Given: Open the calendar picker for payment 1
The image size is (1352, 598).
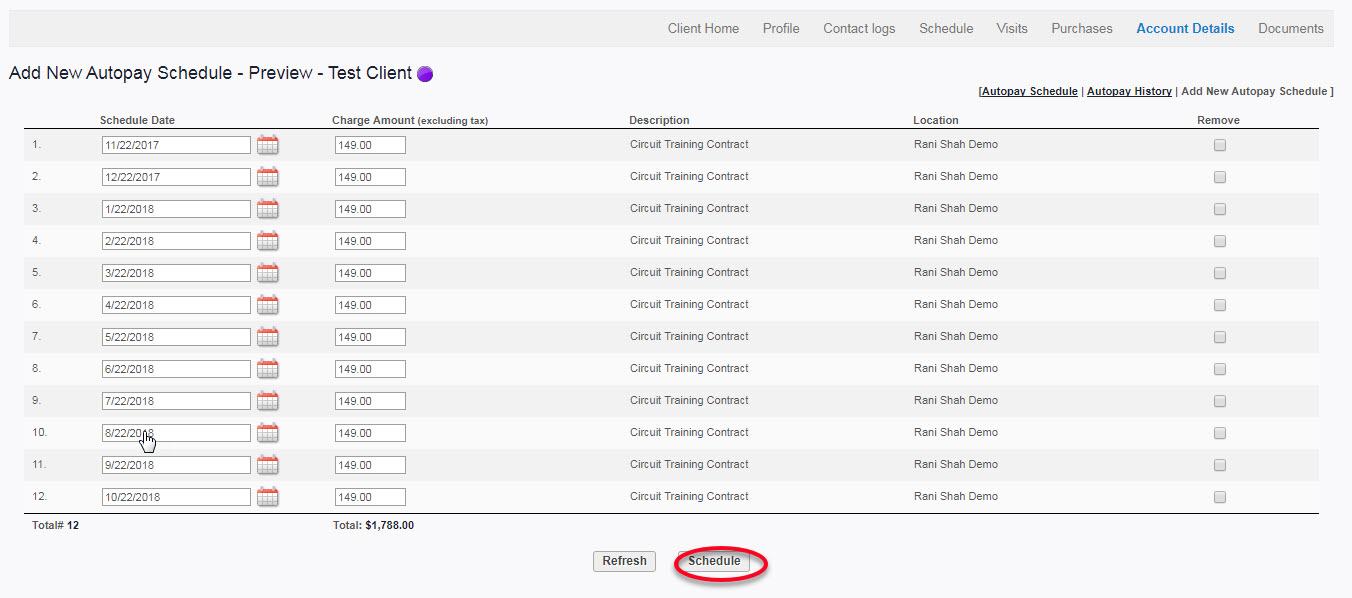Looking at the screenshot, I should click(267, 144).
